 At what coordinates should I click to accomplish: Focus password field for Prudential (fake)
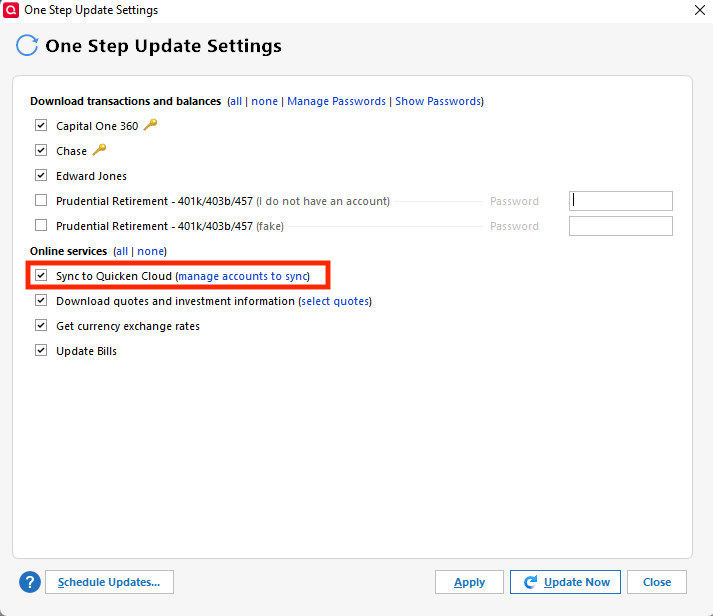point(621,226)
